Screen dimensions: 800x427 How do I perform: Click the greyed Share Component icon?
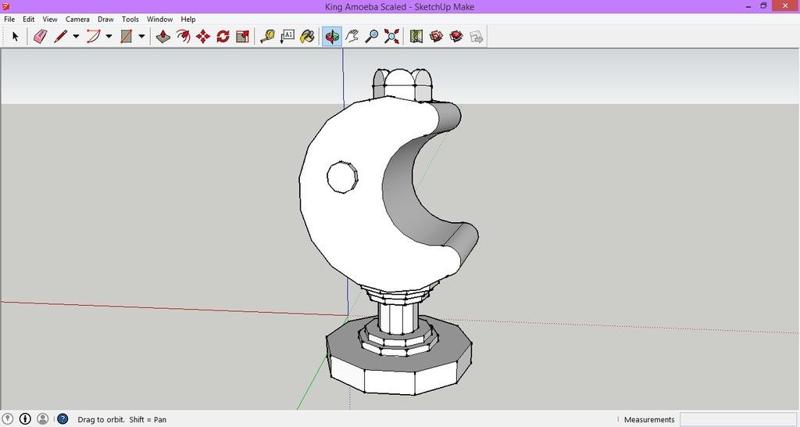[476, 36]
